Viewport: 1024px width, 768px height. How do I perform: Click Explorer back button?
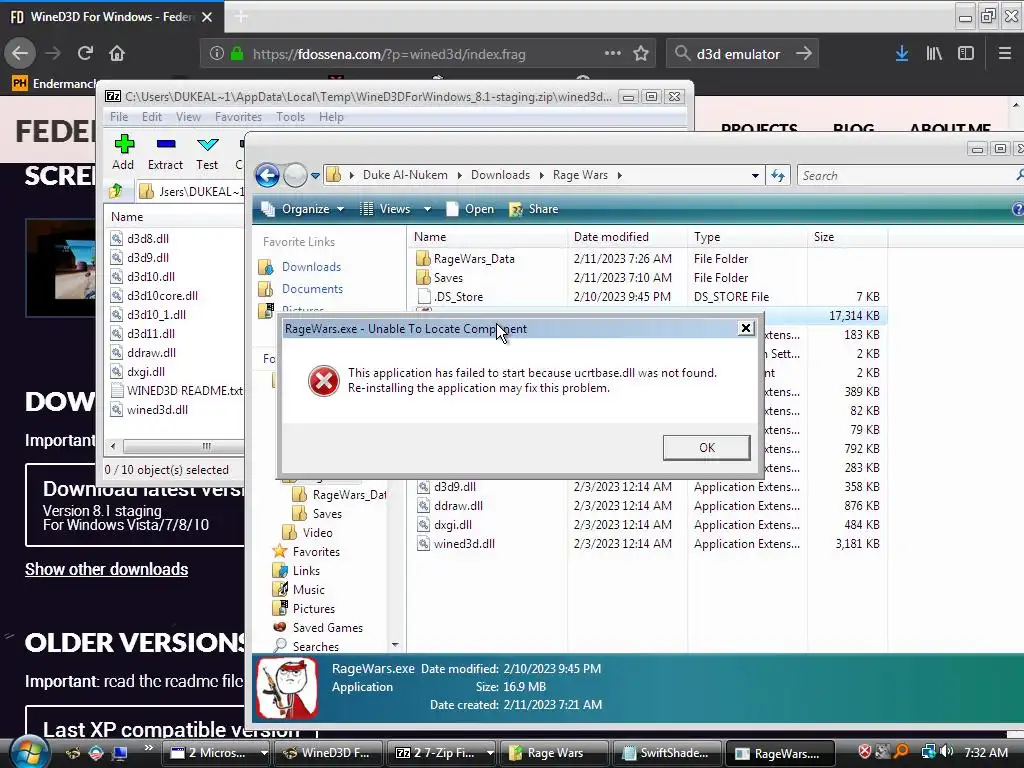267,175
